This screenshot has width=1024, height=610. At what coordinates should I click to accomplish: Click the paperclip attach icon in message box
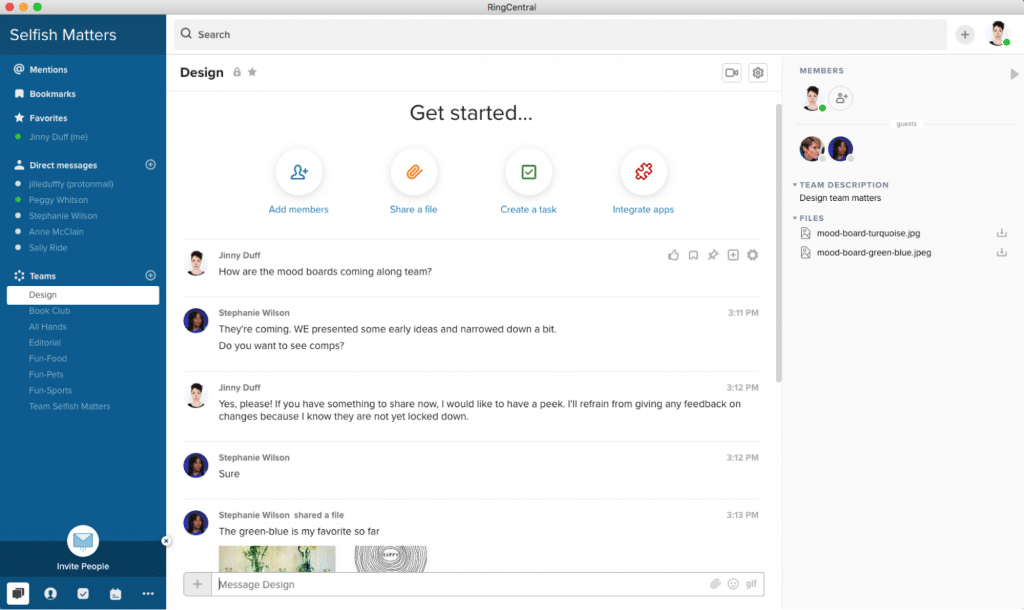715,584
